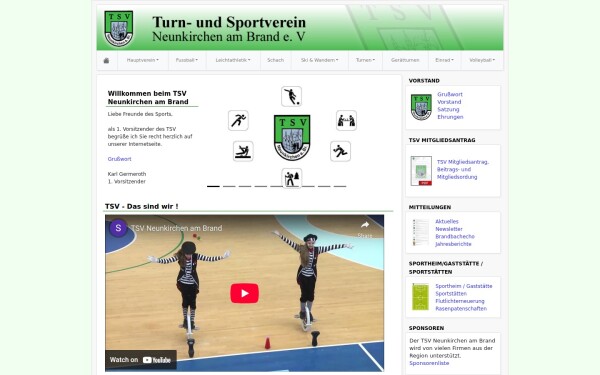Open the volleyball player sport icon
The height and width of the screenshot is (375, 600).
(x=340, y=151)
